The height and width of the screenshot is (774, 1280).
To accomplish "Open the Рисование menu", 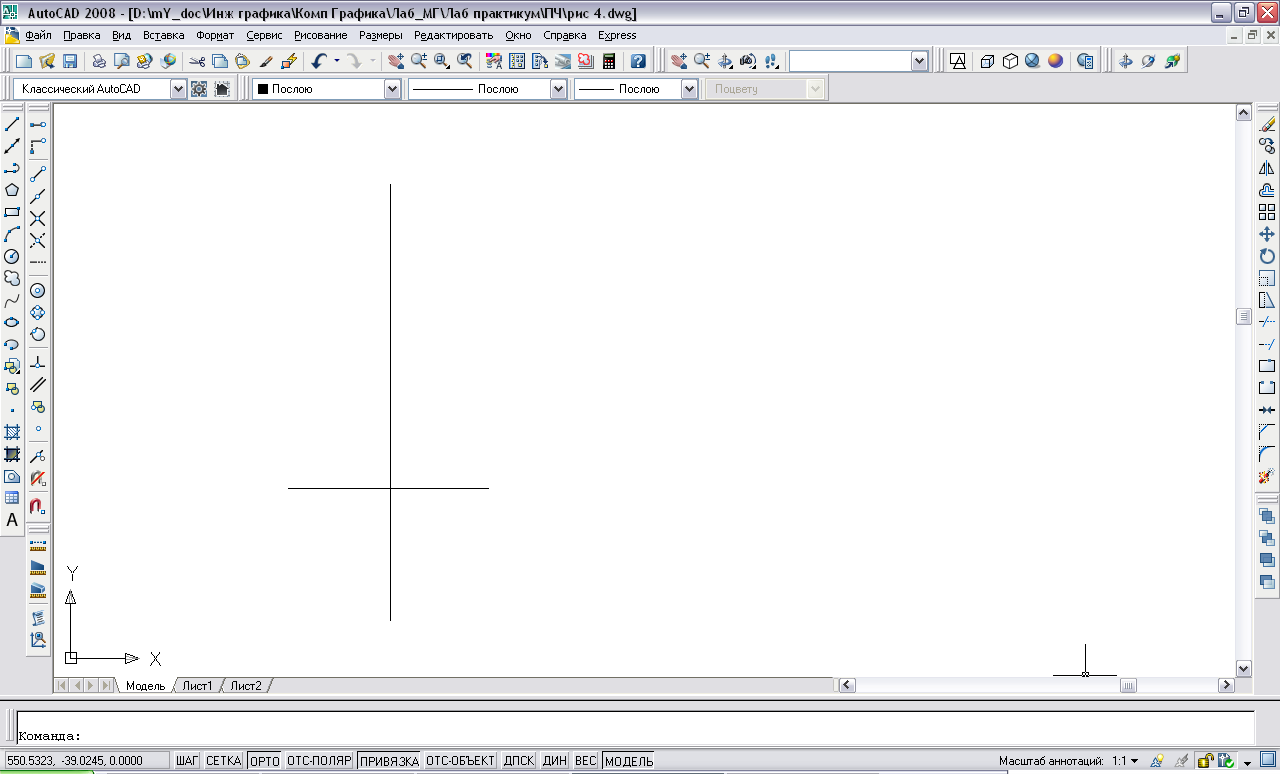I will [320, 35].
